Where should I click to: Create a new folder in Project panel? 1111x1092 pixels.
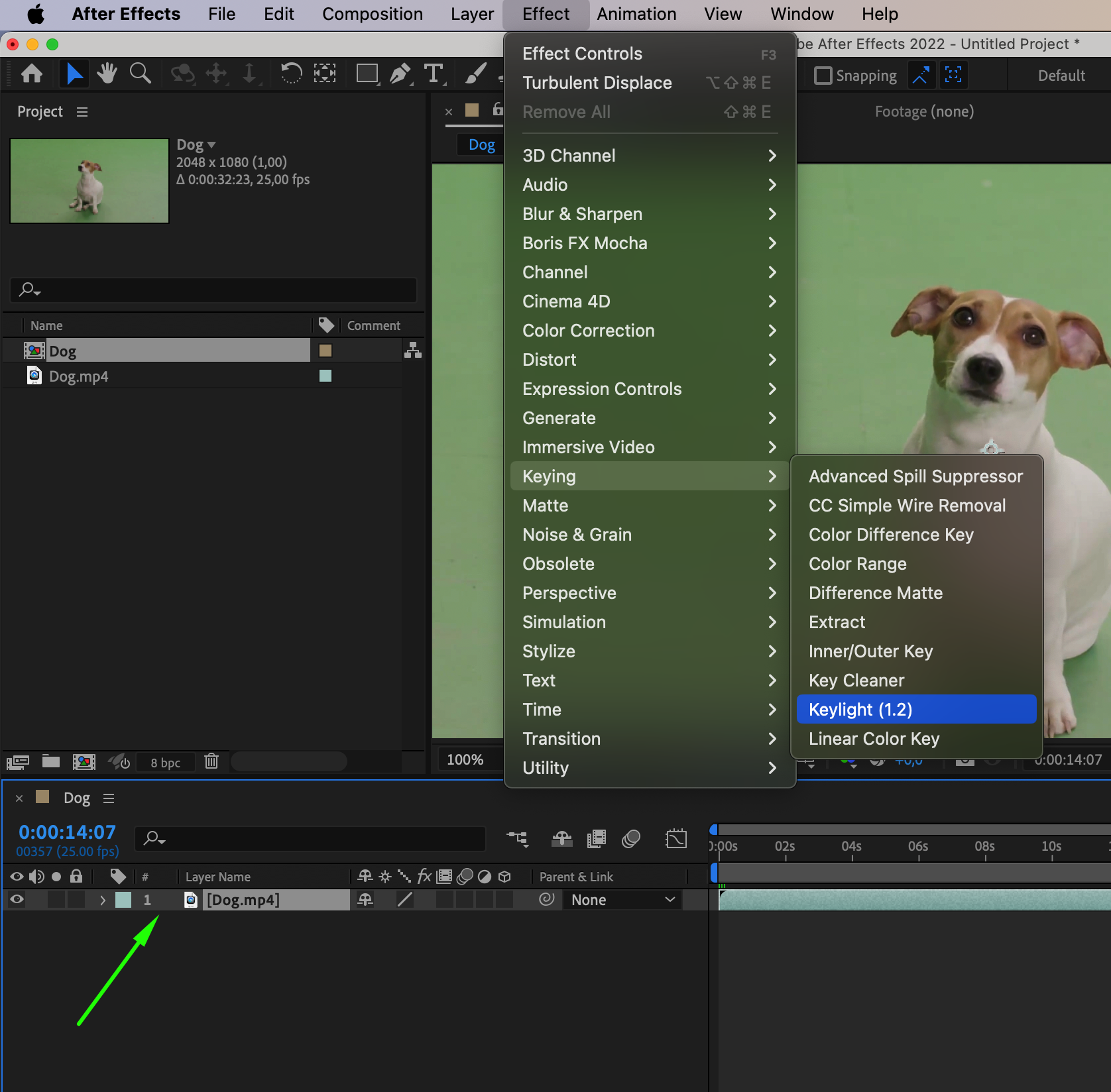coord(51,761)
